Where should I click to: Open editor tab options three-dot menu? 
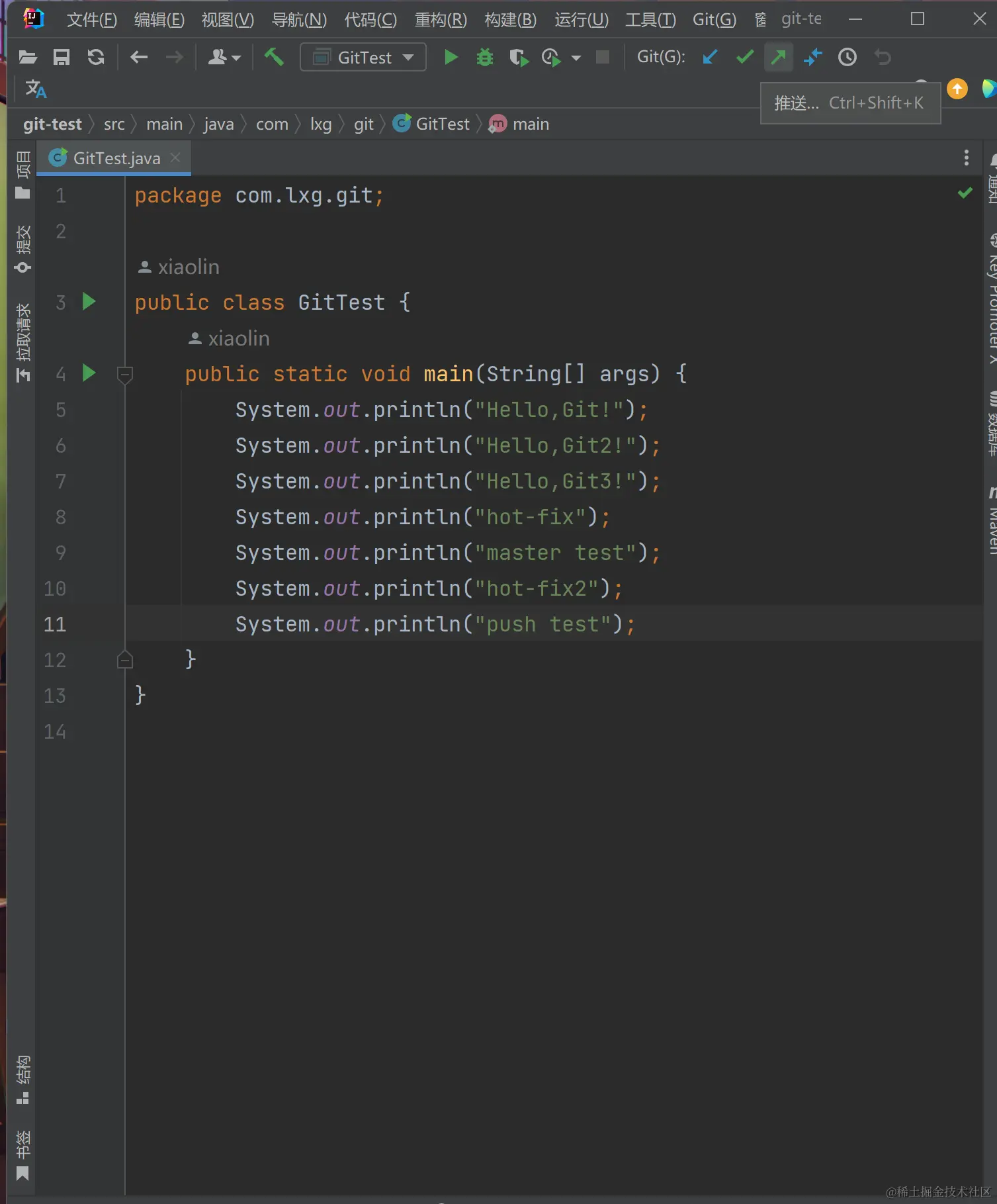[967, 158]
